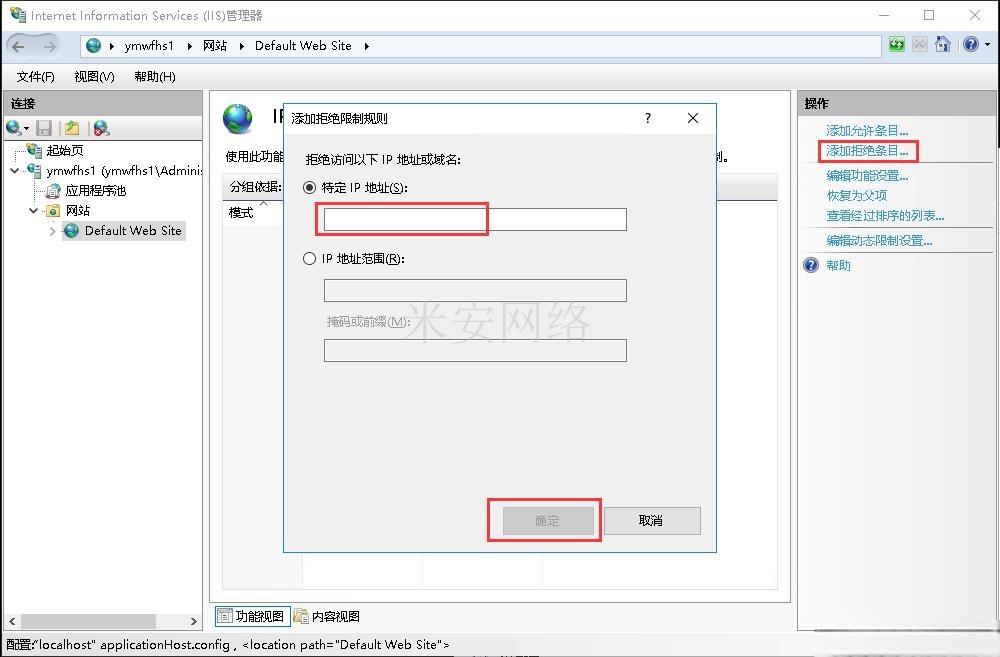Click the Connections pane scroll left arrow
1000x657 pixels.
click(12, 621)
